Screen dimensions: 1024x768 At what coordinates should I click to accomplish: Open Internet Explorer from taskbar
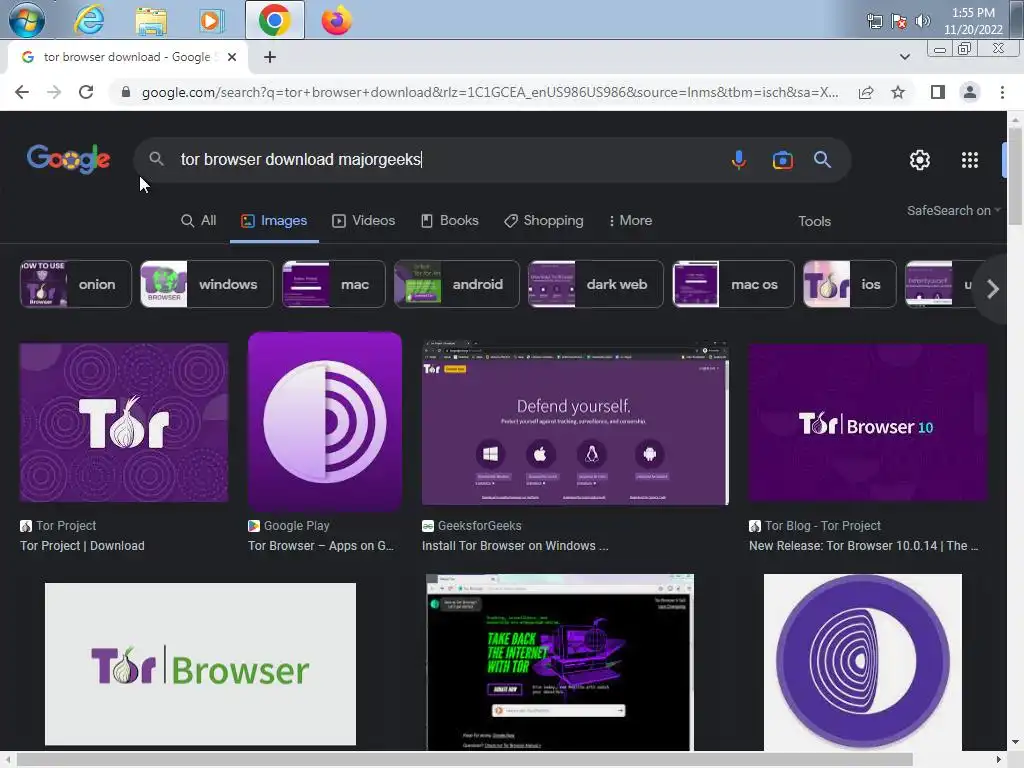point(89,20)
